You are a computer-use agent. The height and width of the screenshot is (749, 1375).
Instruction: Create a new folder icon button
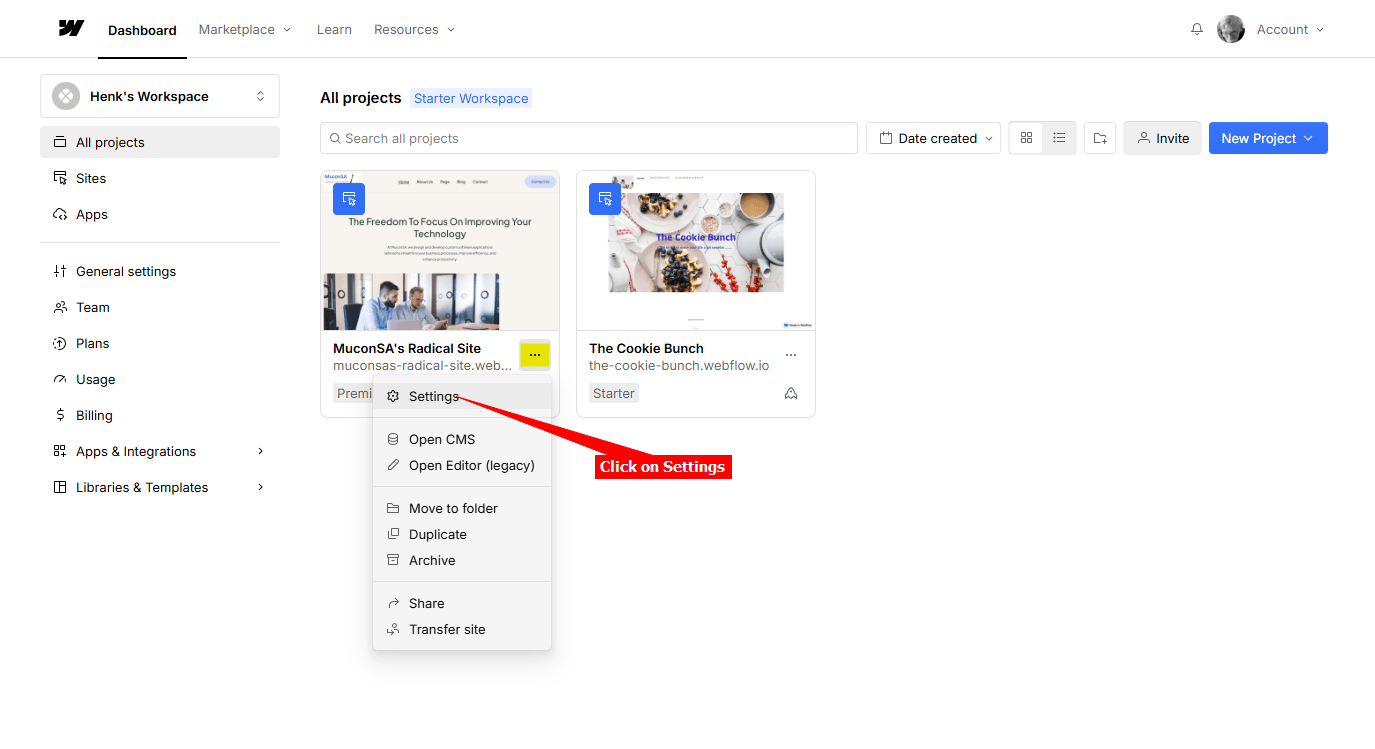pos(1100,138)
